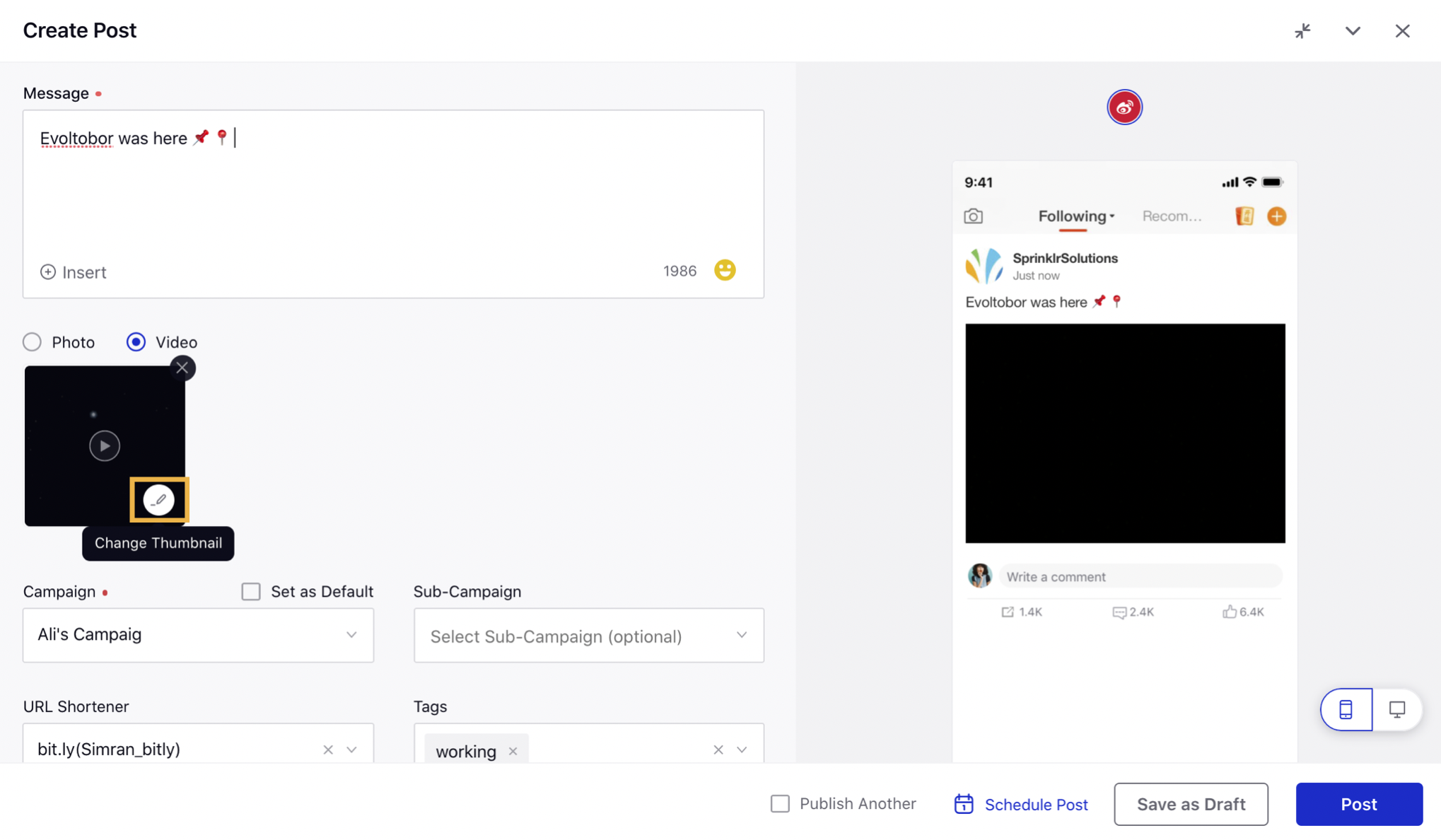The image size is (1441, 840).
Task: Expand the URL Shortener bit.ly dropdown
Action: [x=351, y=748]
